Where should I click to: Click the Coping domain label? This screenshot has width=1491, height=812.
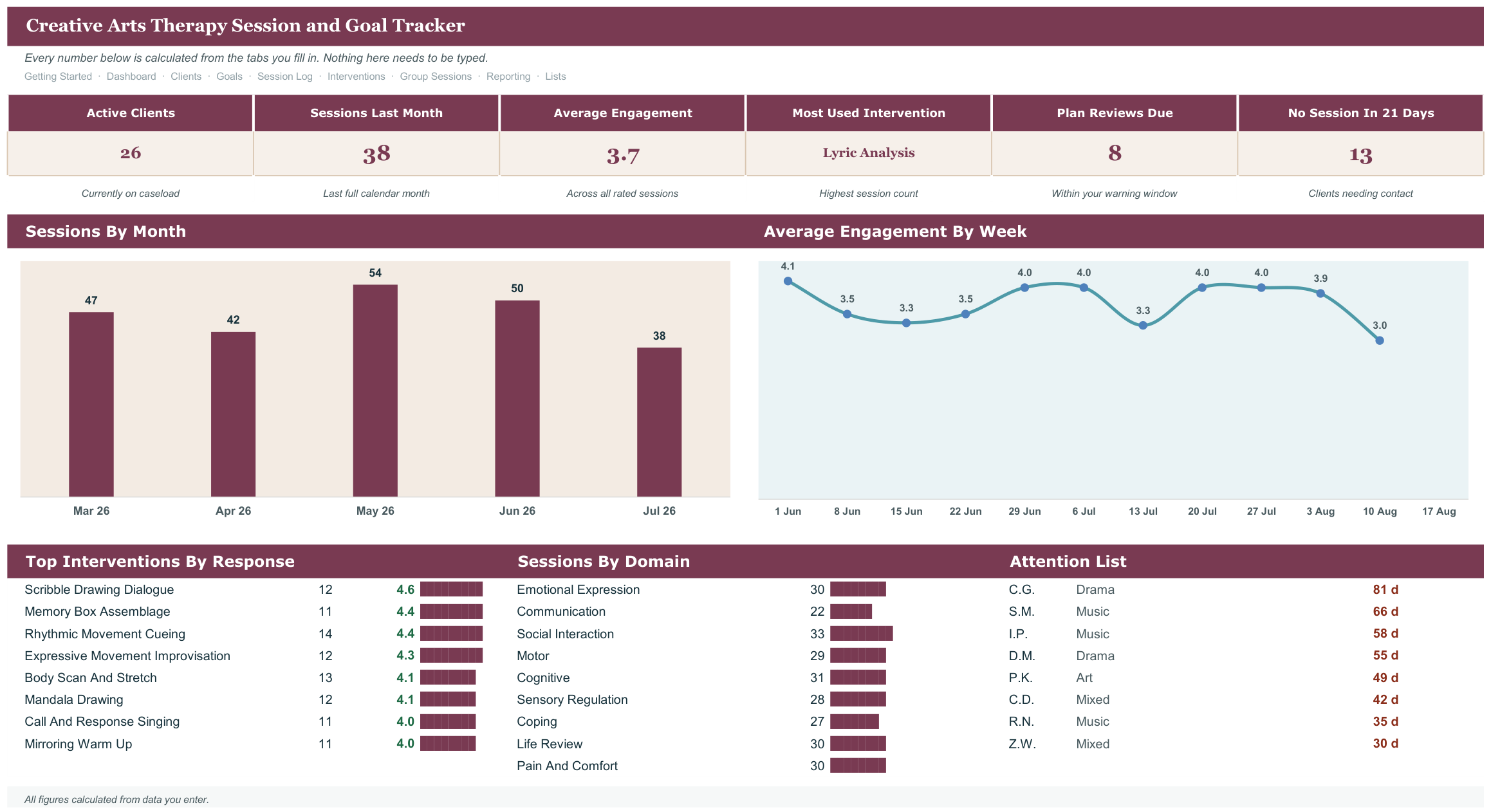(537, 721)
